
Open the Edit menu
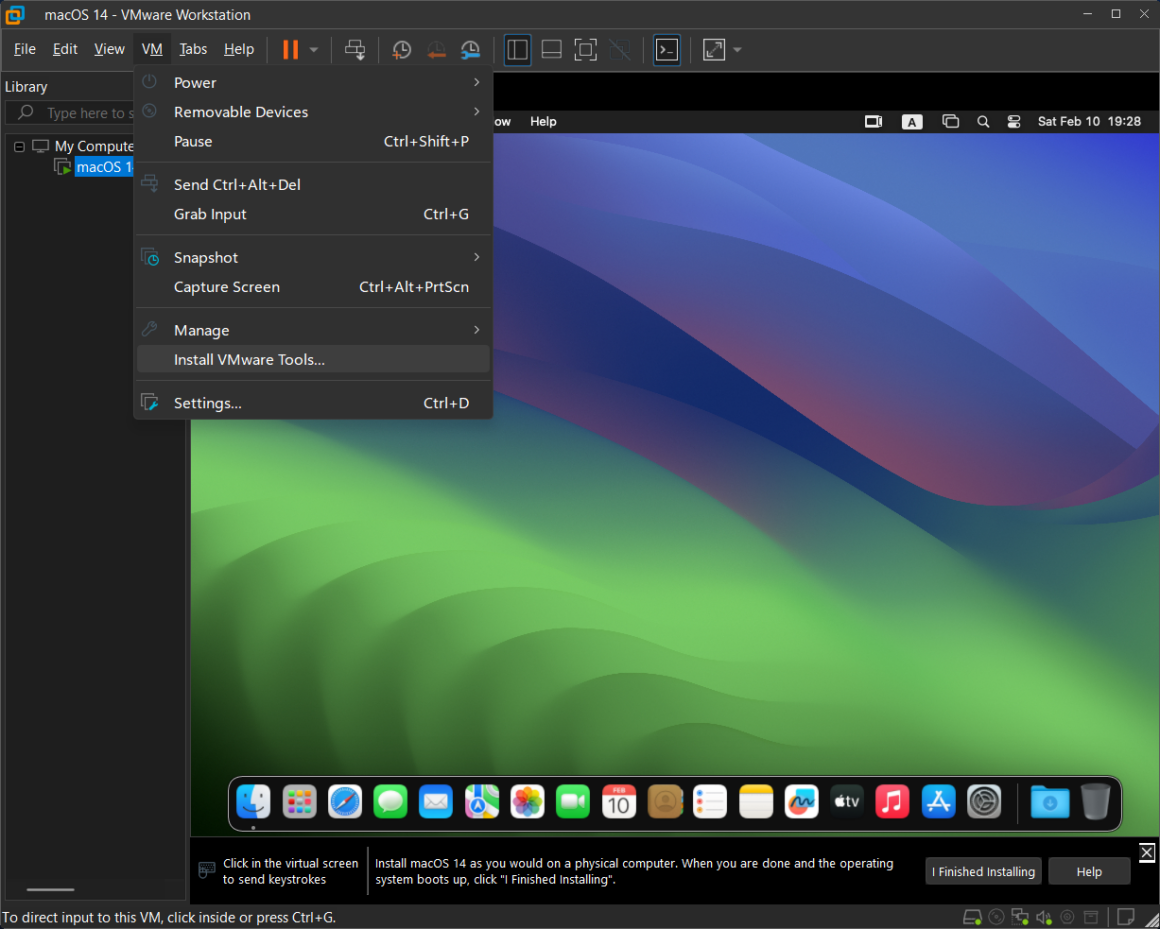65,49
